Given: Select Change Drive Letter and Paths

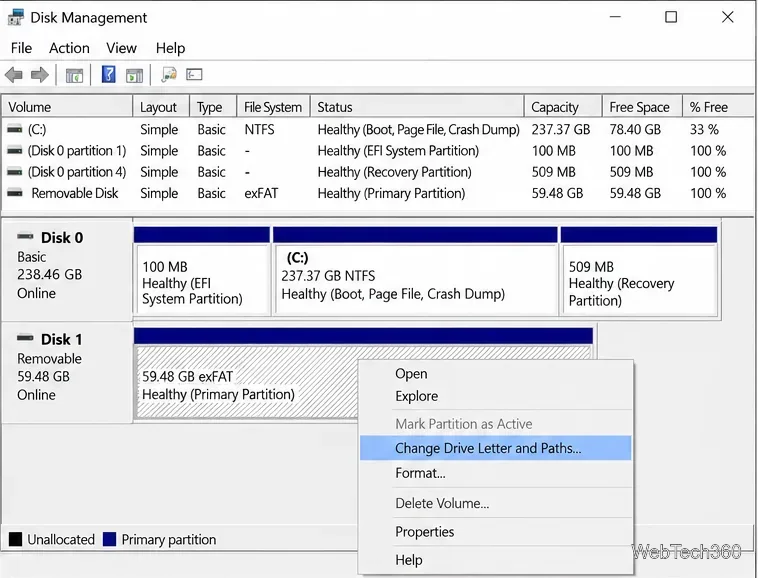Looking at the screenshot, I should tap(496, 448).
